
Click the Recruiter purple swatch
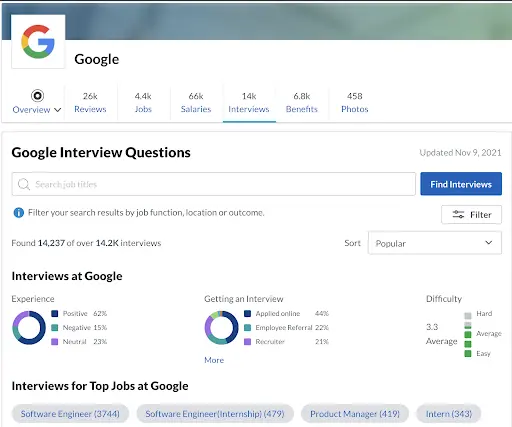click(x=247, y=342)
